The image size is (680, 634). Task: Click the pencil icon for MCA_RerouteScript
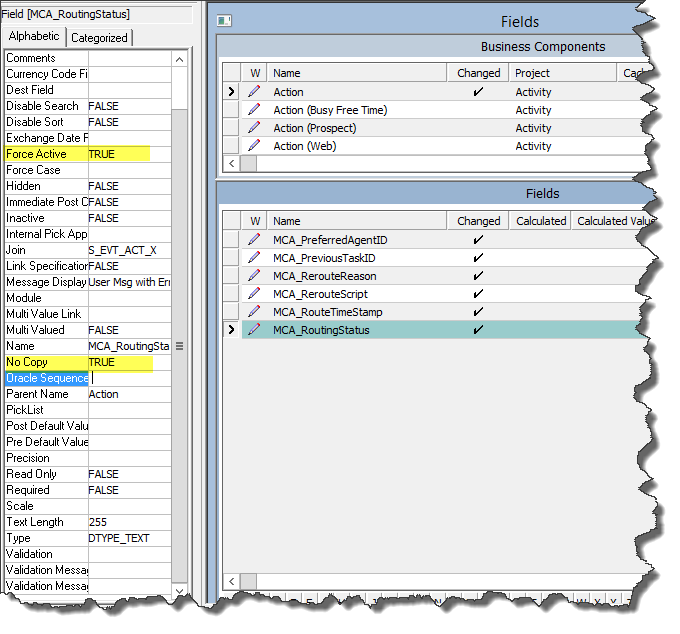(x=254, y=294)
